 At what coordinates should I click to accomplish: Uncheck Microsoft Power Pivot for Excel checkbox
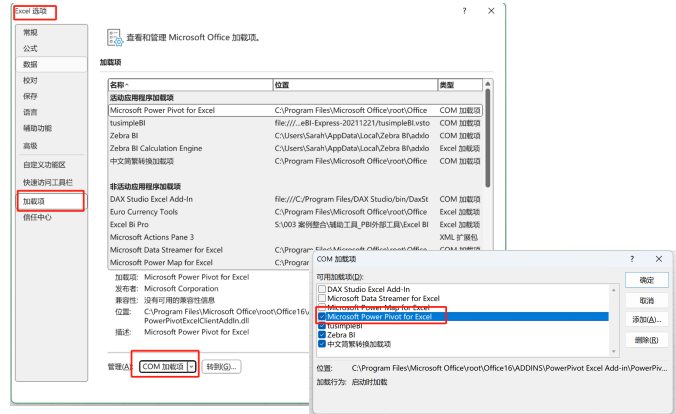(x=322, y=317)
